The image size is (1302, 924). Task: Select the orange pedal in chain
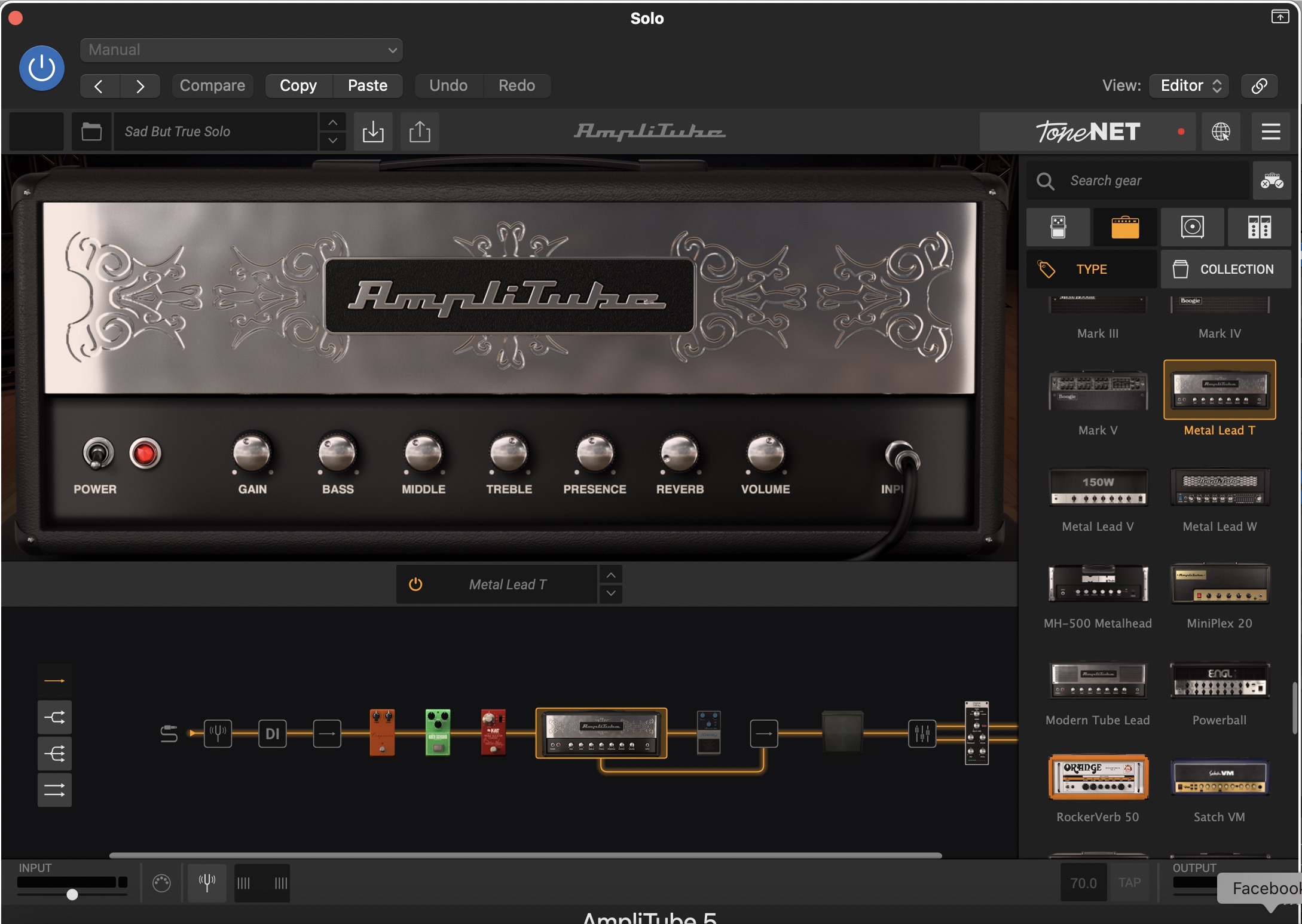[383, 732]
